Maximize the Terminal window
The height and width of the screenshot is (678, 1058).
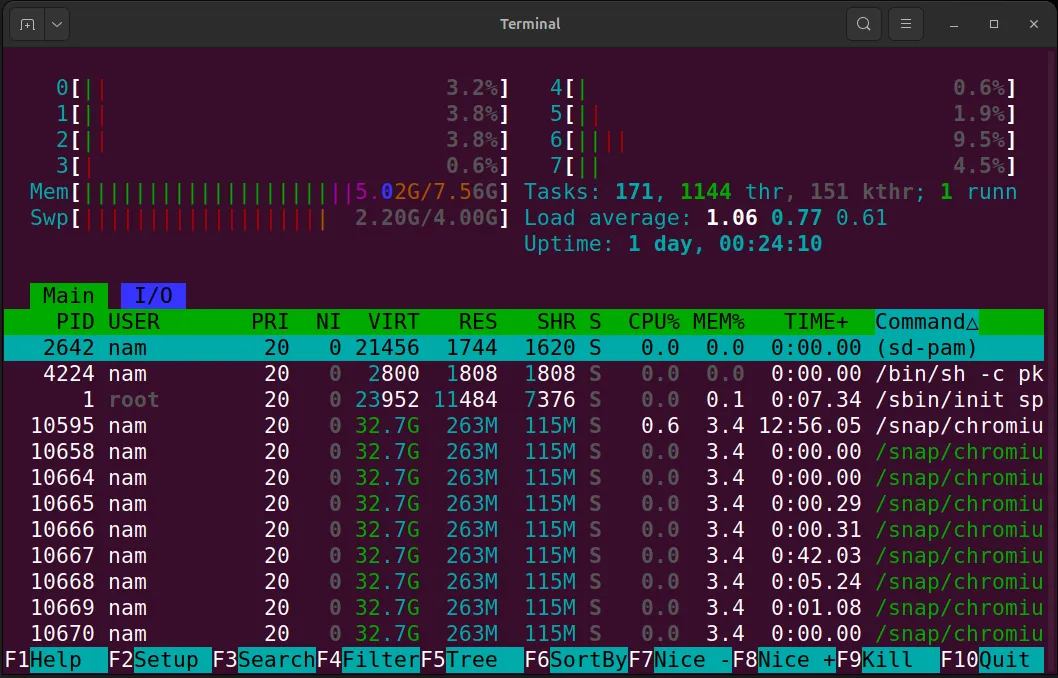pos(994,24)
